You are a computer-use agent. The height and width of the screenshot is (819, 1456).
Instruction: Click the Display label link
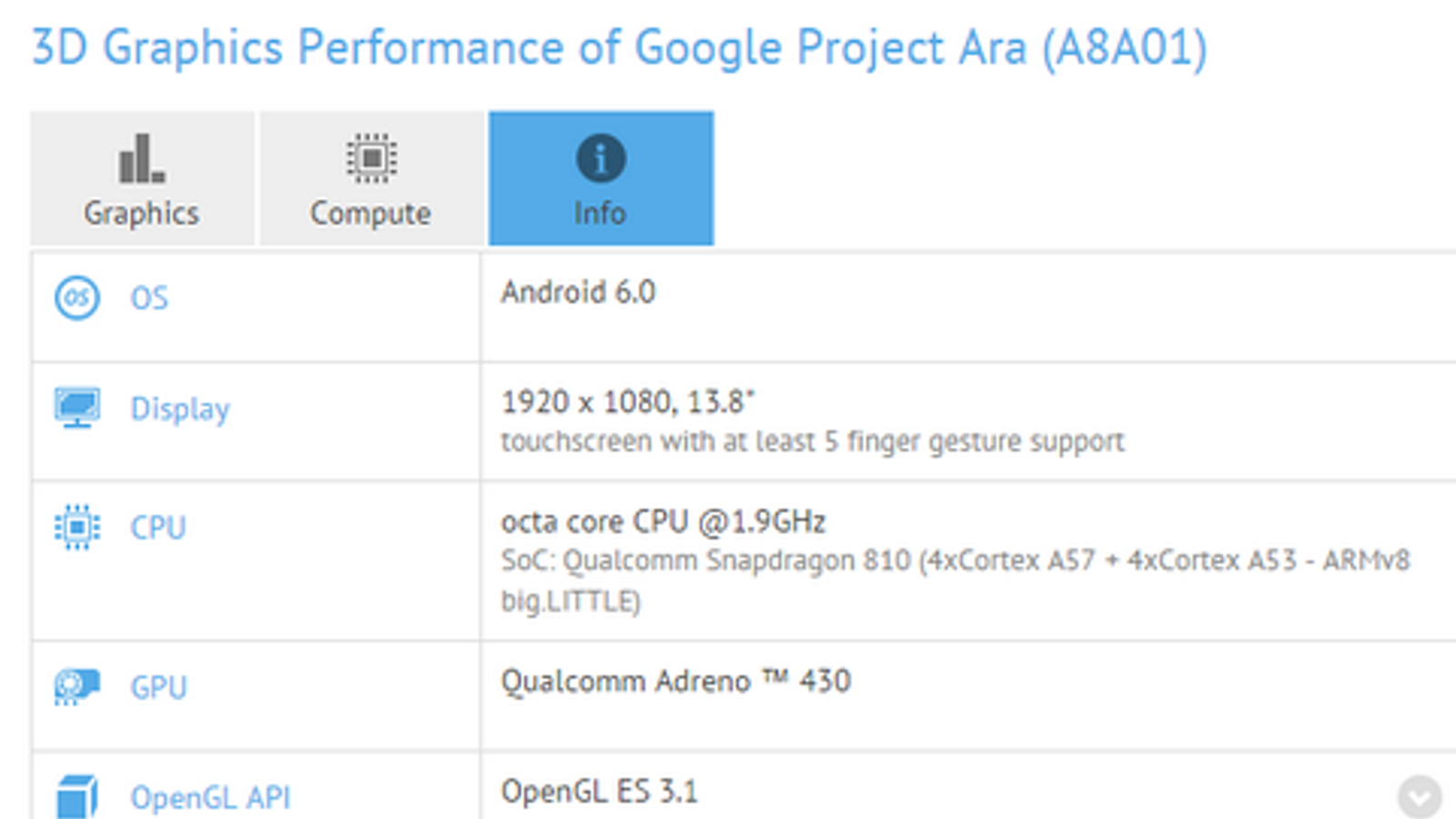(180, 409)
